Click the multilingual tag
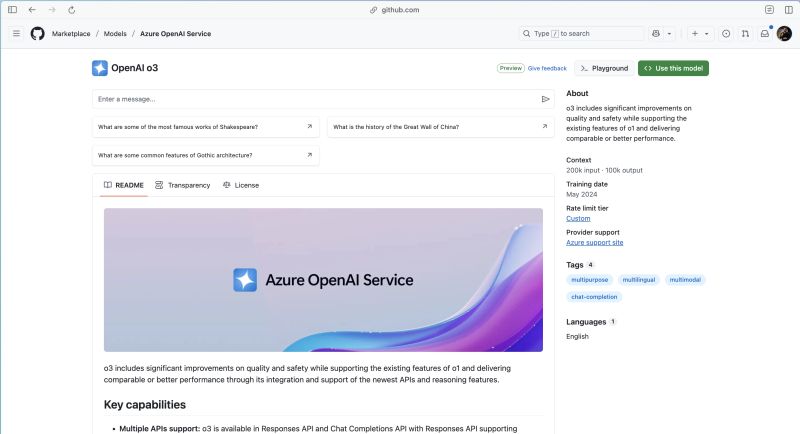This screenshot has width=800, height=434. coord(639,280)
